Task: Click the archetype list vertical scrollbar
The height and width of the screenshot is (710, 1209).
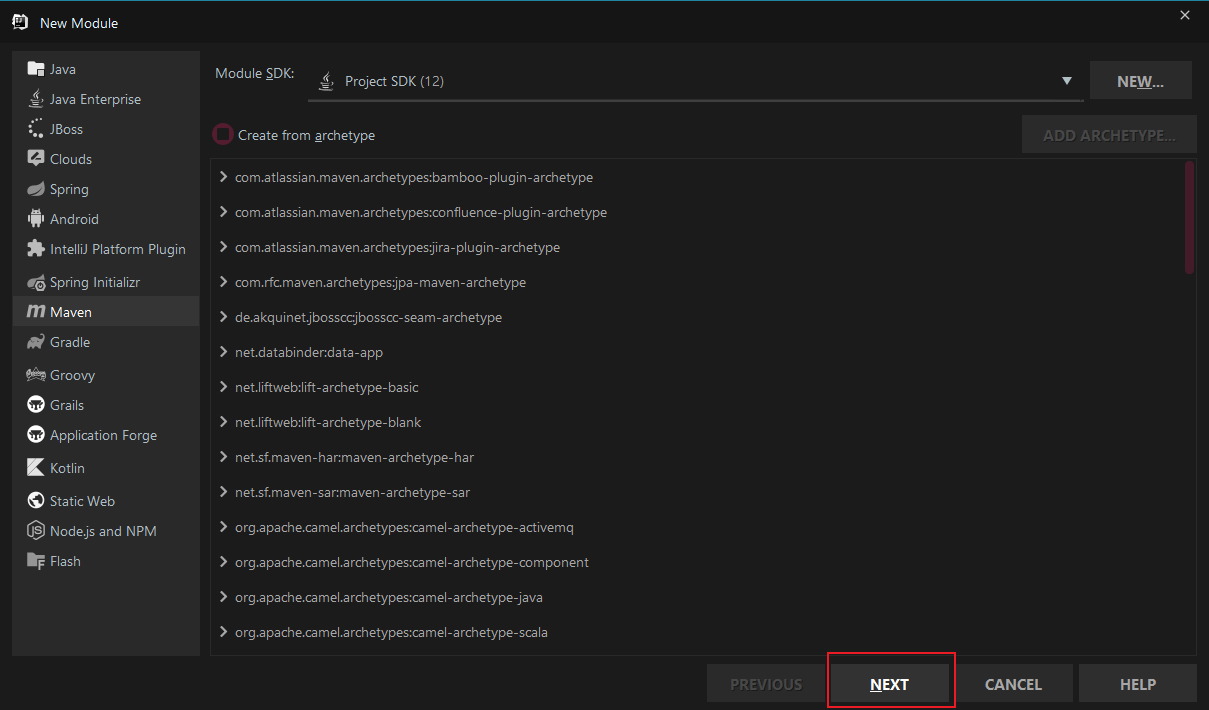Action: pyautogui.click(x=1189, y=218)
